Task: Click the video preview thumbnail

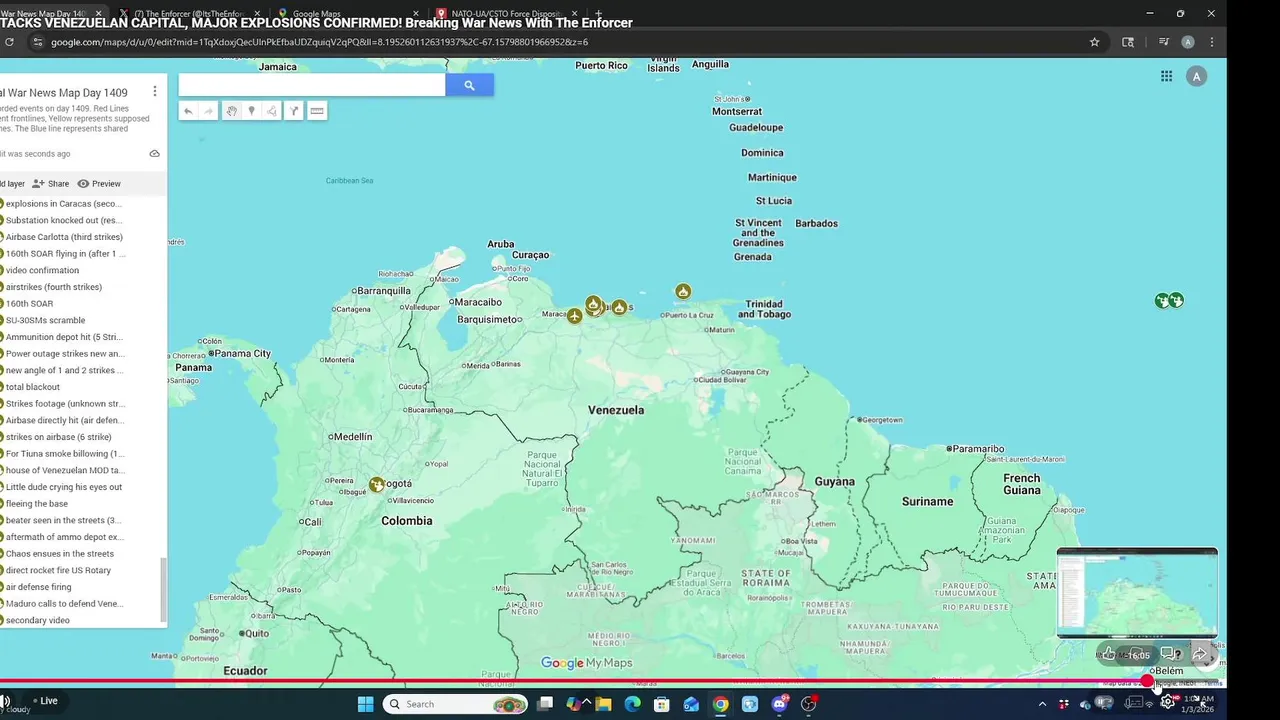Action: 1137,592
